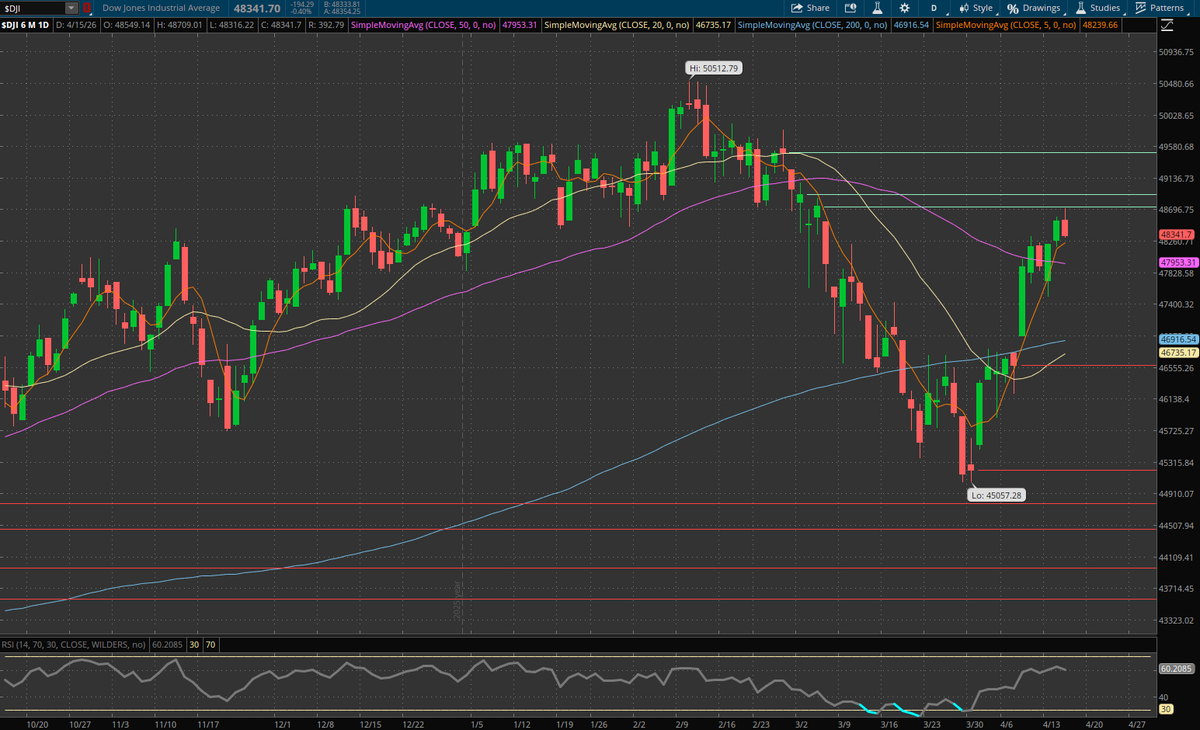Click the Patterns chart icon

pyautogui.click(x=1140, y=8)
